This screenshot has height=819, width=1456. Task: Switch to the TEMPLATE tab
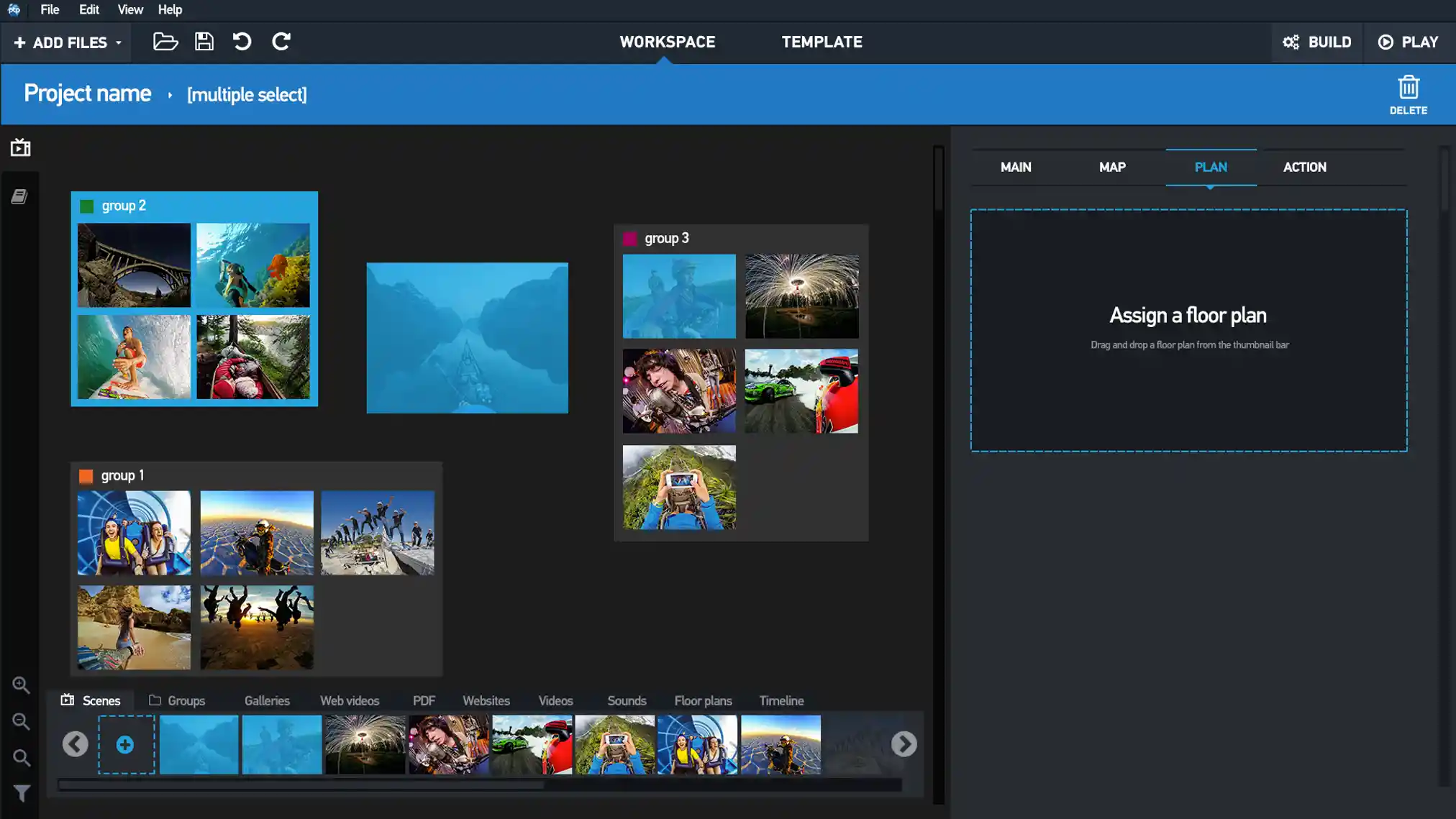tap(822, 42)
